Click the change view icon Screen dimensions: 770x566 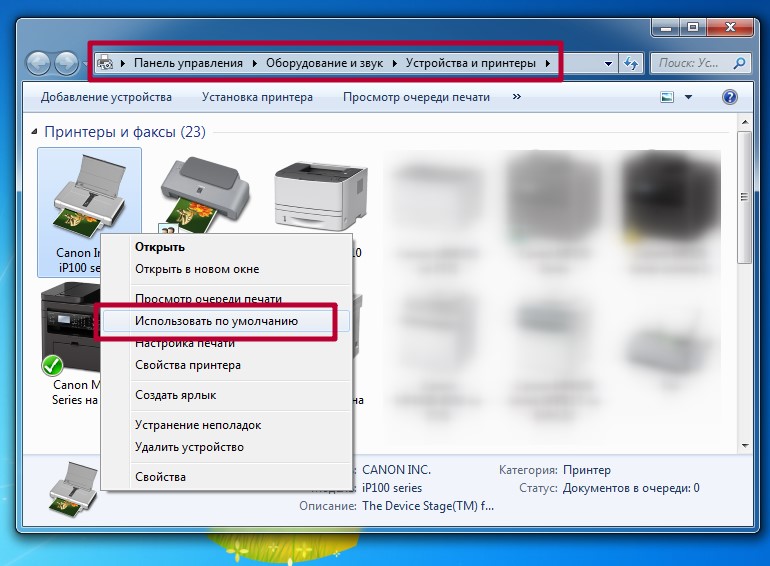click(x=666, y=97)
